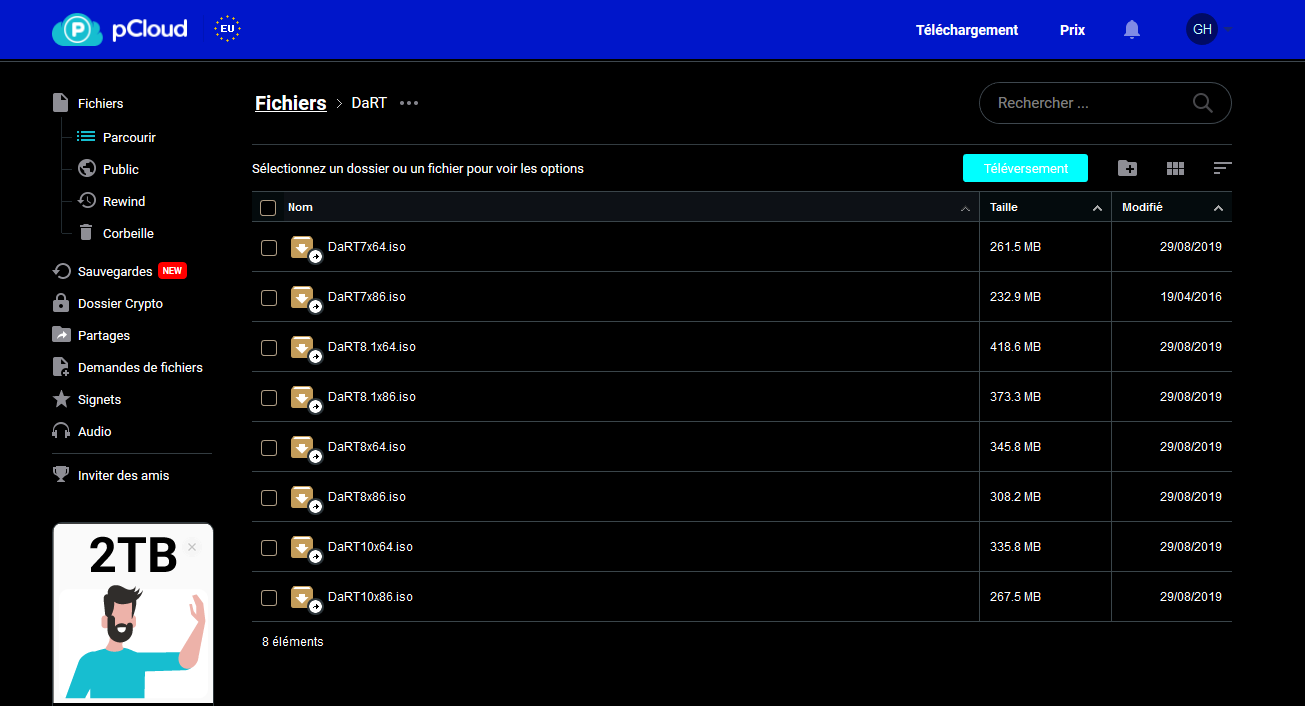This screenshot has height=706, width=1305.
Task: Open the GH account avatar menu
Action: 1202,29
